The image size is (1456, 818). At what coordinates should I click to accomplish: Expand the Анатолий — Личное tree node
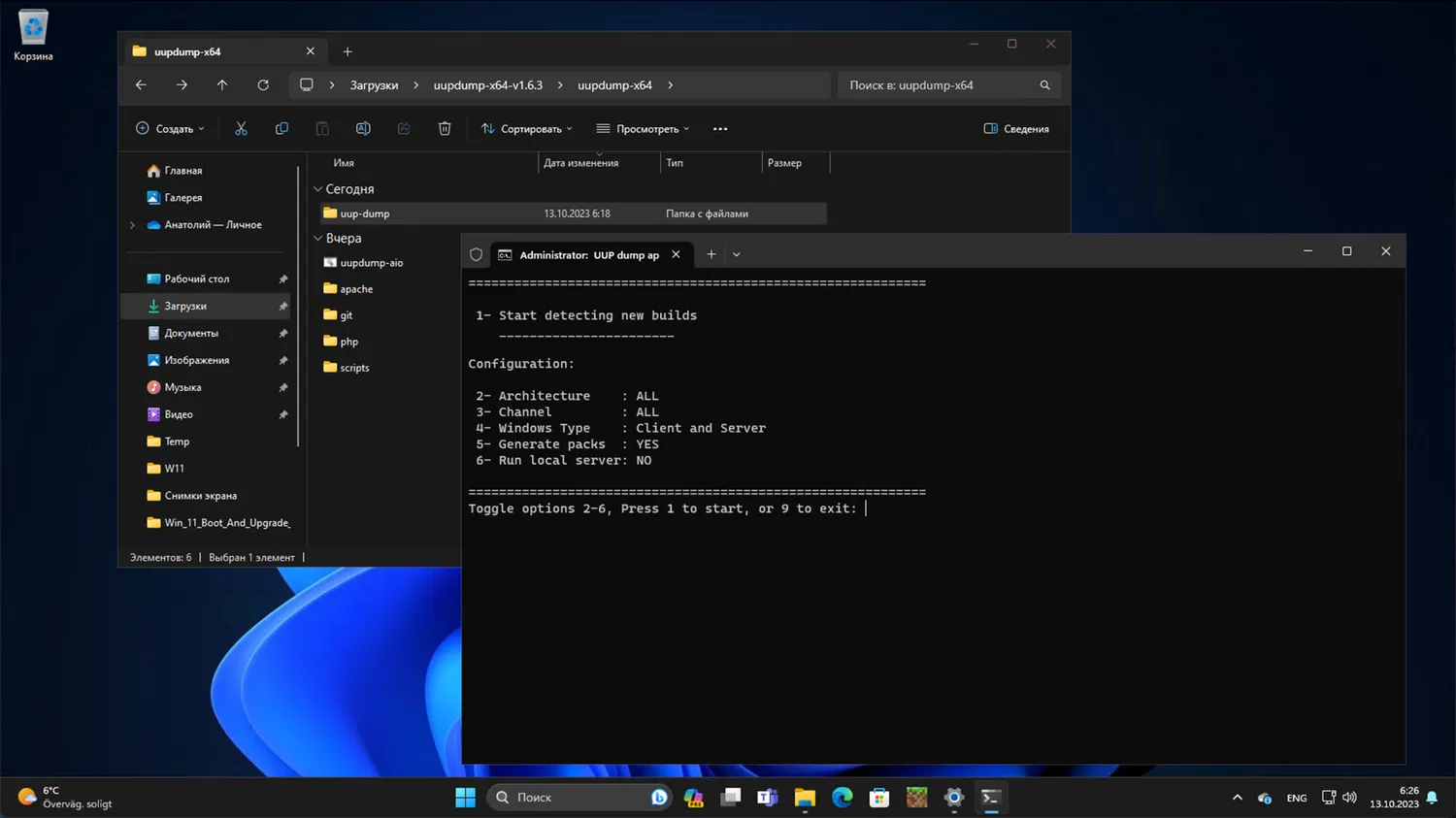pyautogui.click(x=133, y=225)
